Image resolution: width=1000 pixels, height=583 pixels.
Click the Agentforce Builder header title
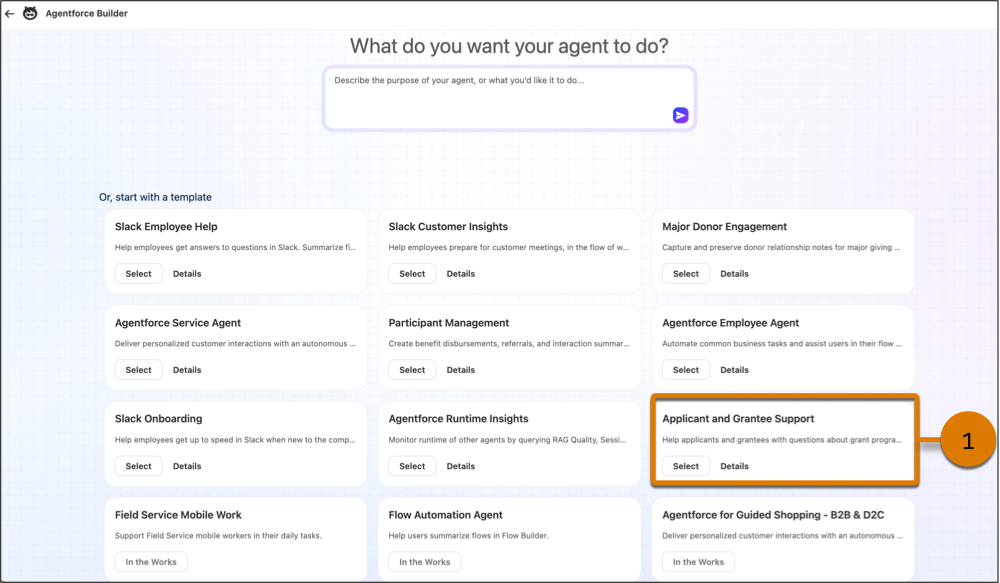coord(86,13)
